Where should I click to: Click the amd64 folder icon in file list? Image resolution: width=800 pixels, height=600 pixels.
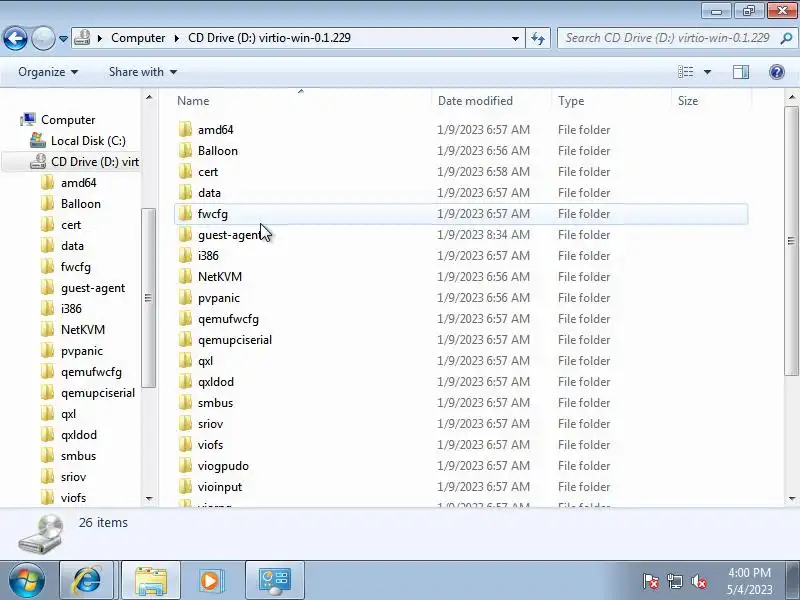click(x=186, y=130)
